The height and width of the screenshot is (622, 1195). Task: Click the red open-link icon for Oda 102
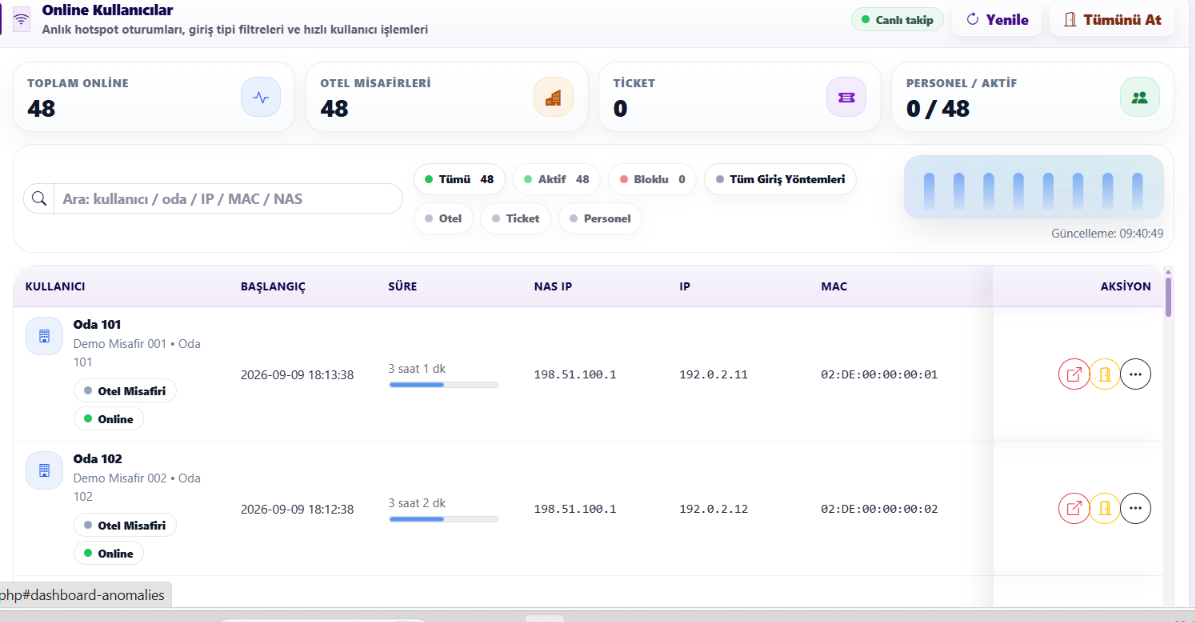pyautogui.click(x=1074, y=508)
